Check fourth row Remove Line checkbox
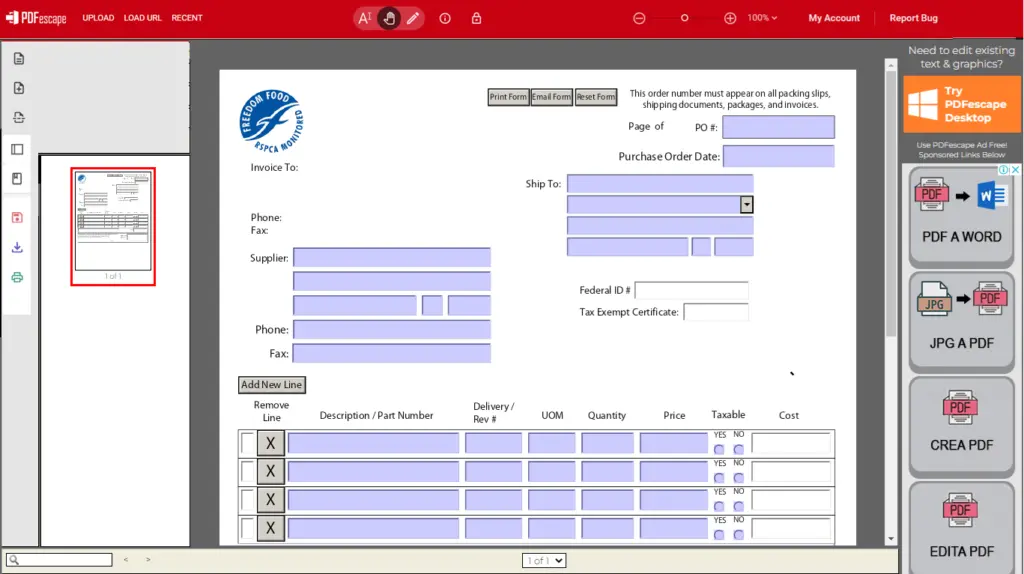 (x=248, y=528)
